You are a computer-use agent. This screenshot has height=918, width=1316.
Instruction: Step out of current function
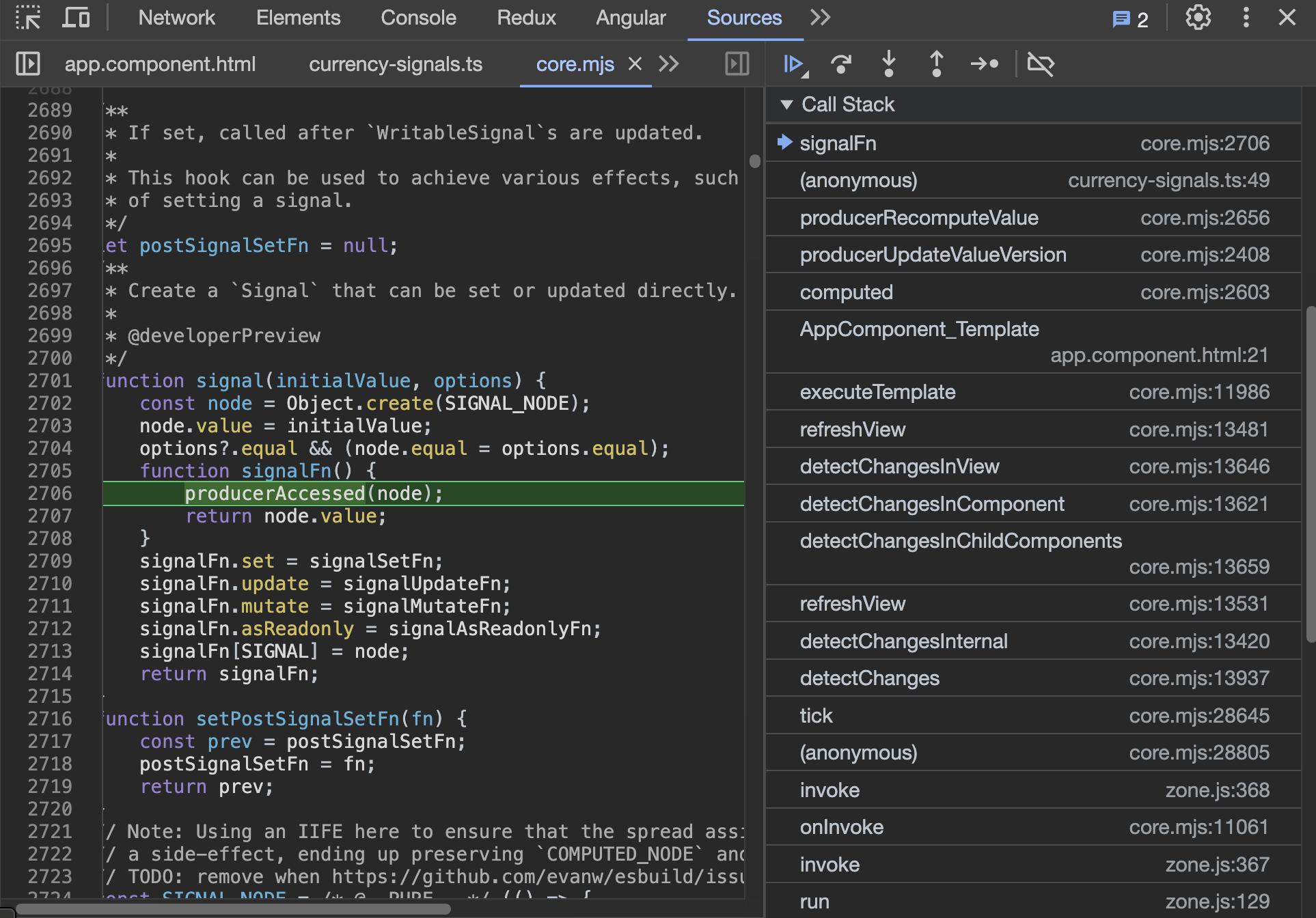click(x=936, y=64)
